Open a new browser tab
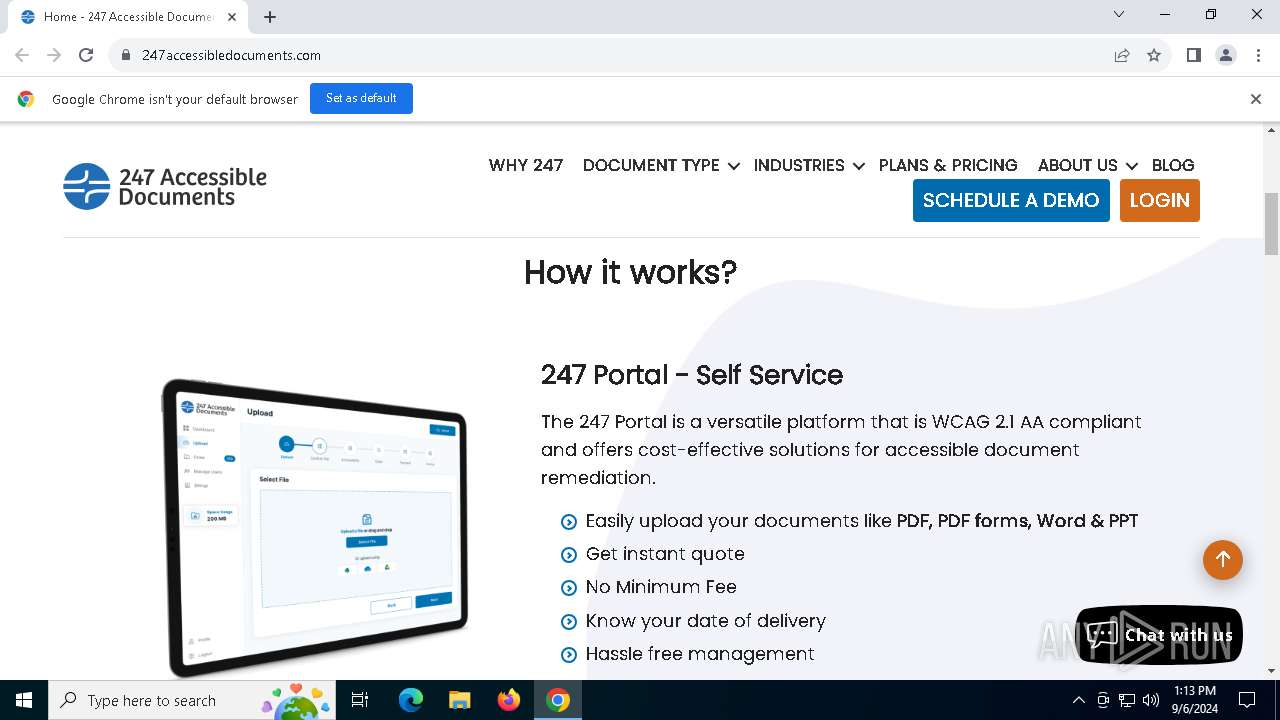Viewport: 1280px width, 720px height. click(x=270, y=17)
